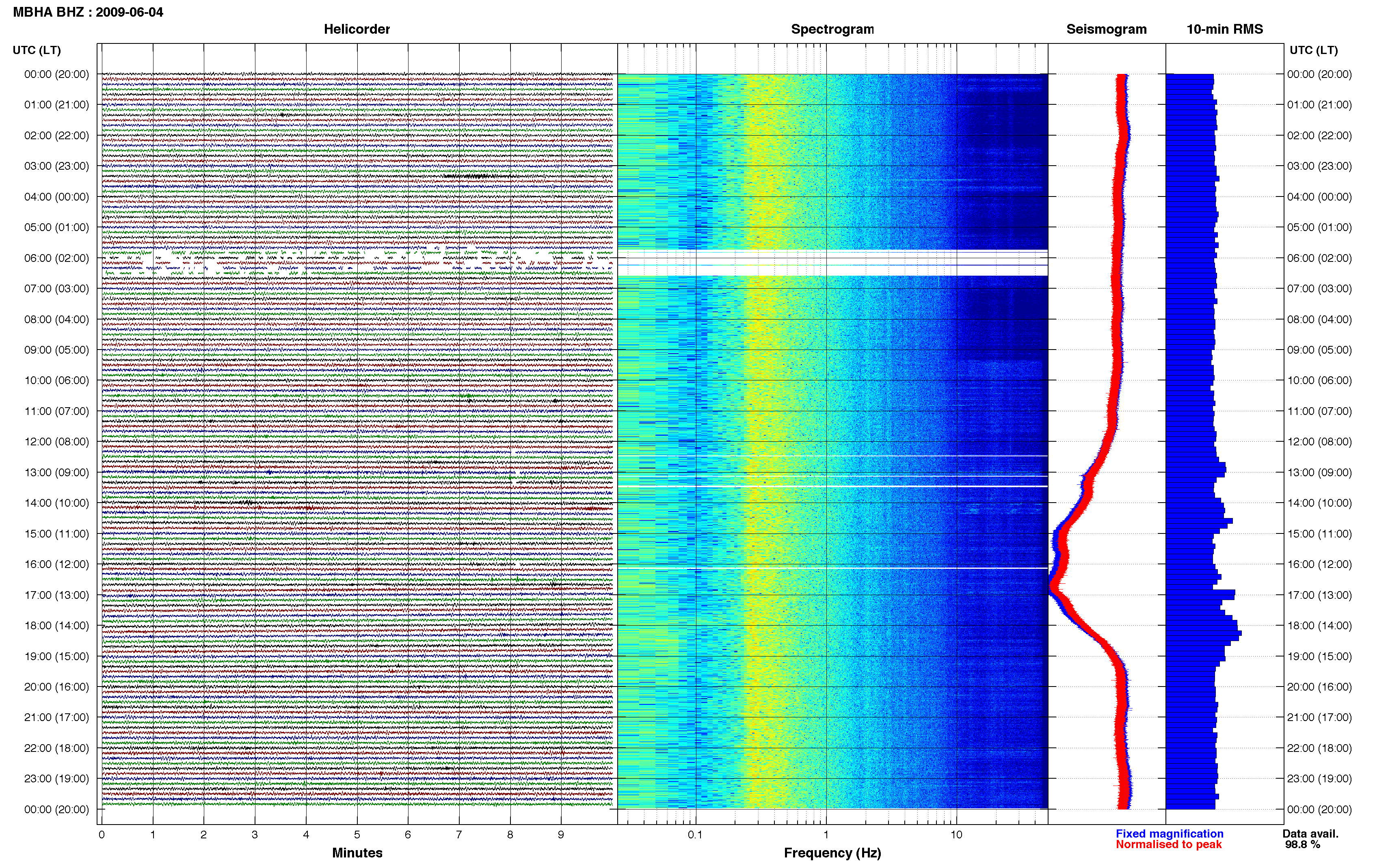1388x868 pixels.
Task: Click left-axis time label '02:00 (22:00)'
Action: coord(57,136)
